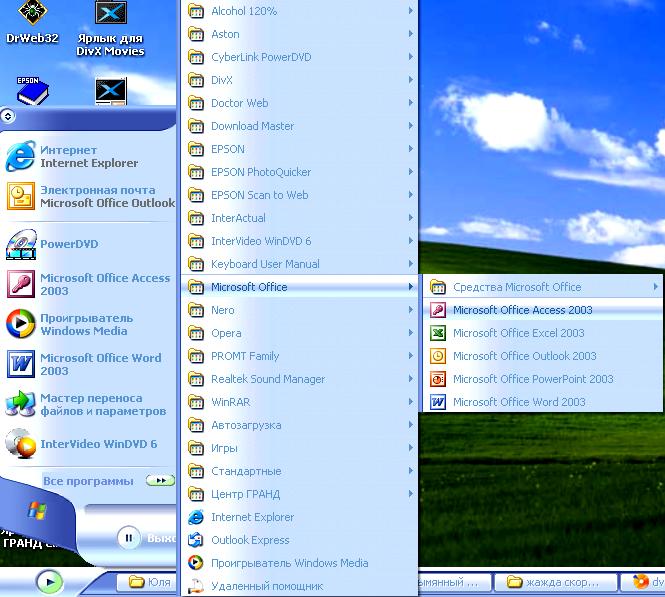This screenshot has width=665, height=597.
Task: Select Microsoft Office PowerPoint 2003 label
Action: 533,379
